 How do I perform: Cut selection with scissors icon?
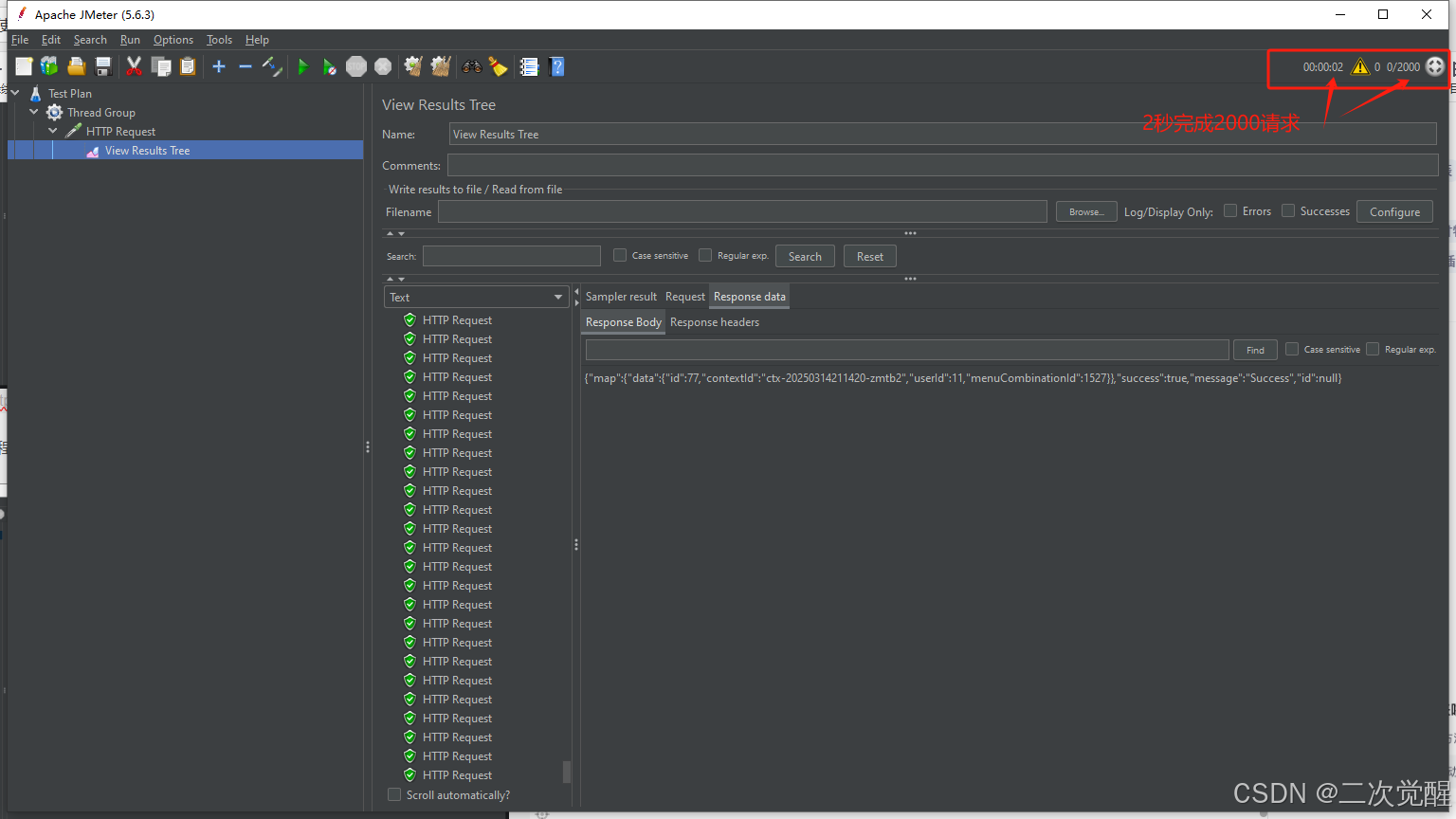click(x=134, y=66)
